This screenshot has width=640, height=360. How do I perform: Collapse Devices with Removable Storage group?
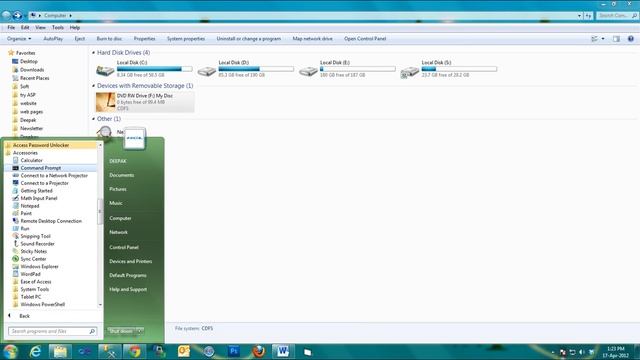(93, 86)
